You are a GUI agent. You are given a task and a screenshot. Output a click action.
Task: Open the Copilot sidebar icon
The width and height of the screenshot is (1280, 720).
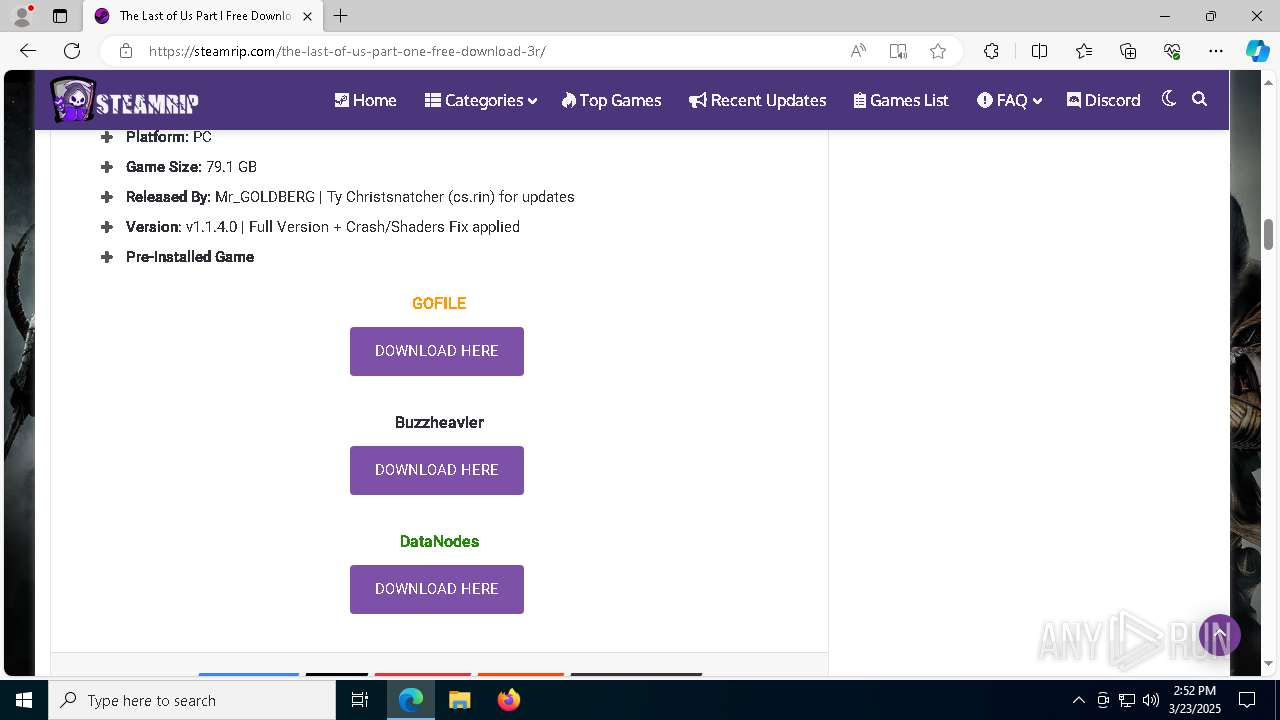tap(1257, 51)
